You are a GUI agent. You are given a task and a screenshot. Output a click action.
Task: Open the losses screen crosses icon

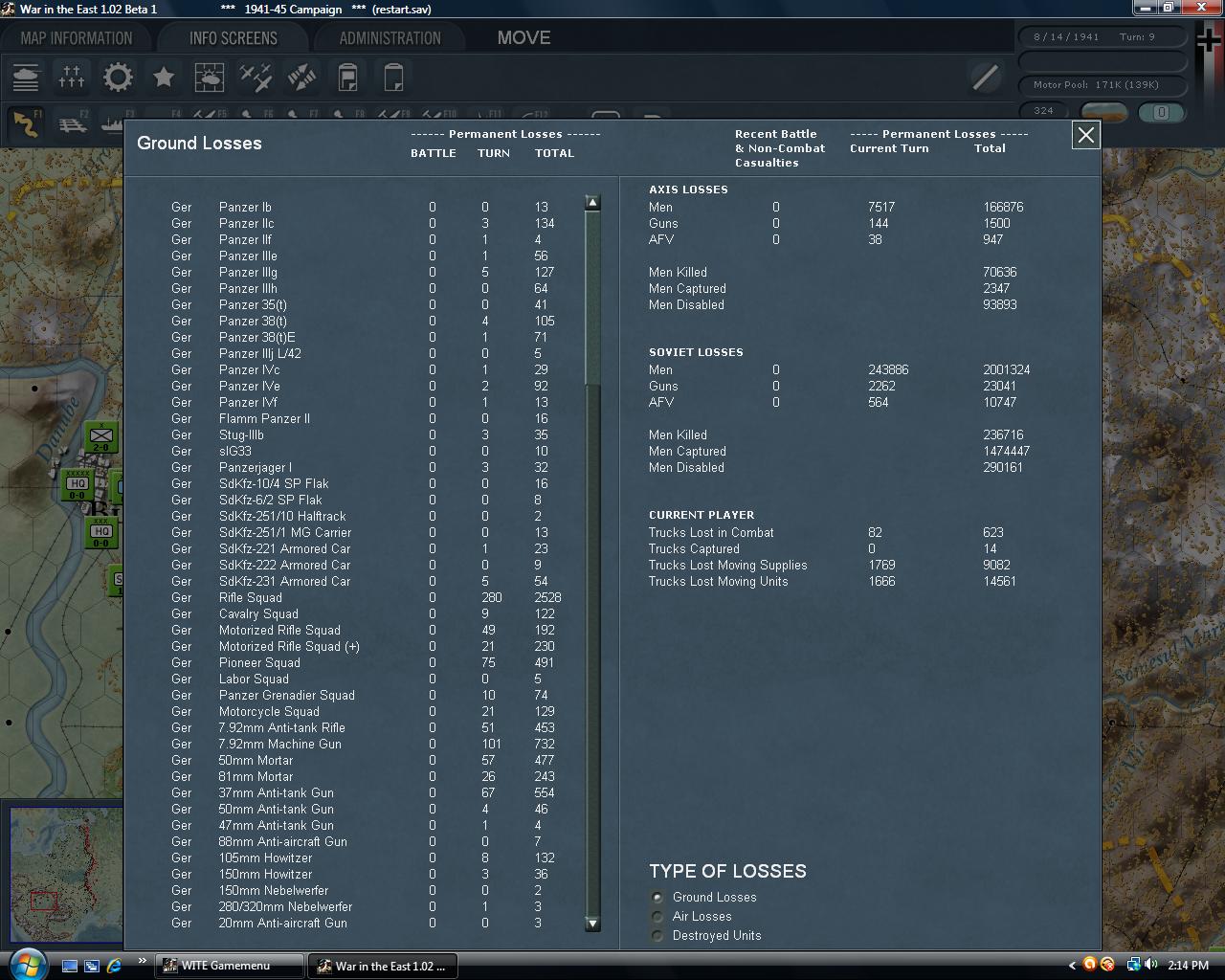click(72, 77)
